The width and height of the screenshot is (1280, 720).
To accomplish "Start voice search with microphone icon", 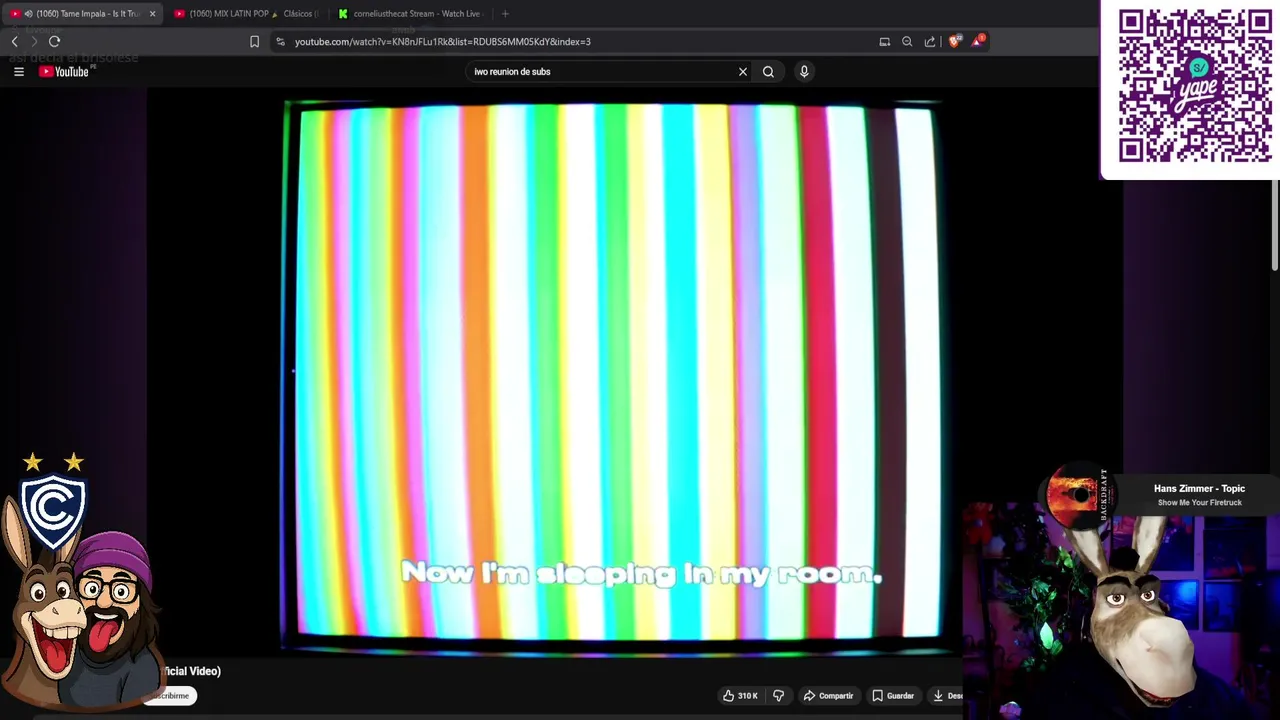I will pyautogui.click(x=804, y=72).
